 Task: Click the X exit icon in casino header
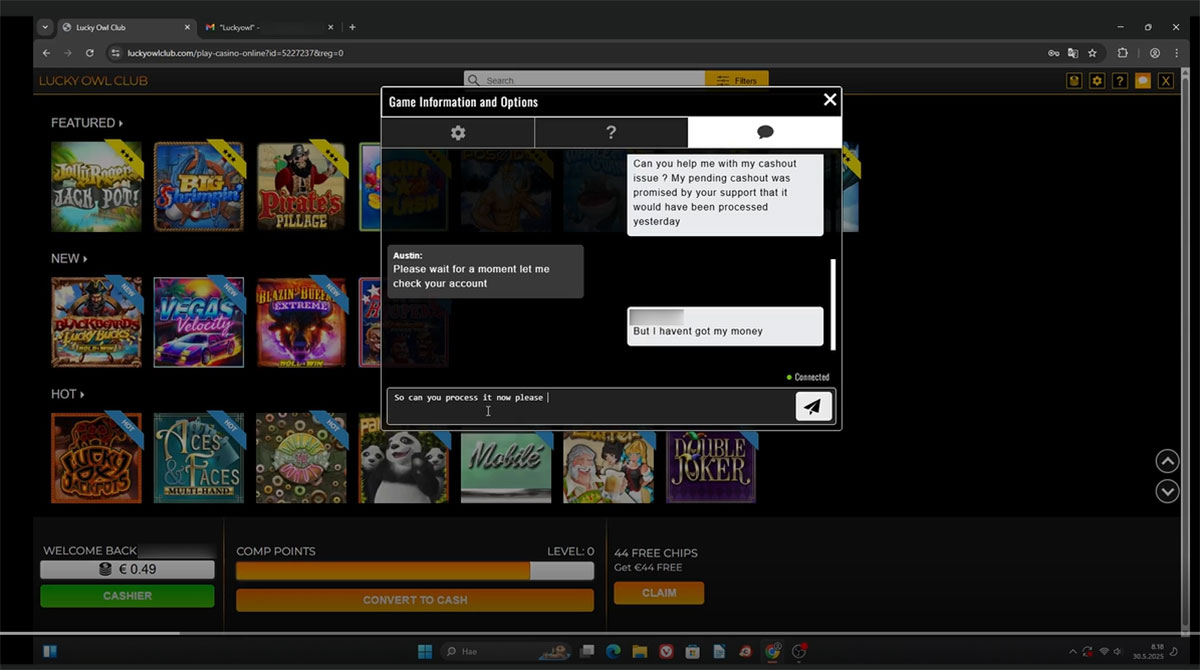[1166, 81]
